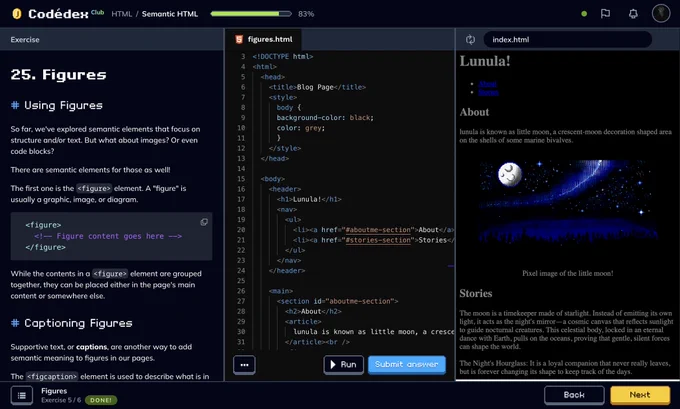This screenshot has height=409, width=680.
Task: Click the index.html address field
Action: pos(568,39)
